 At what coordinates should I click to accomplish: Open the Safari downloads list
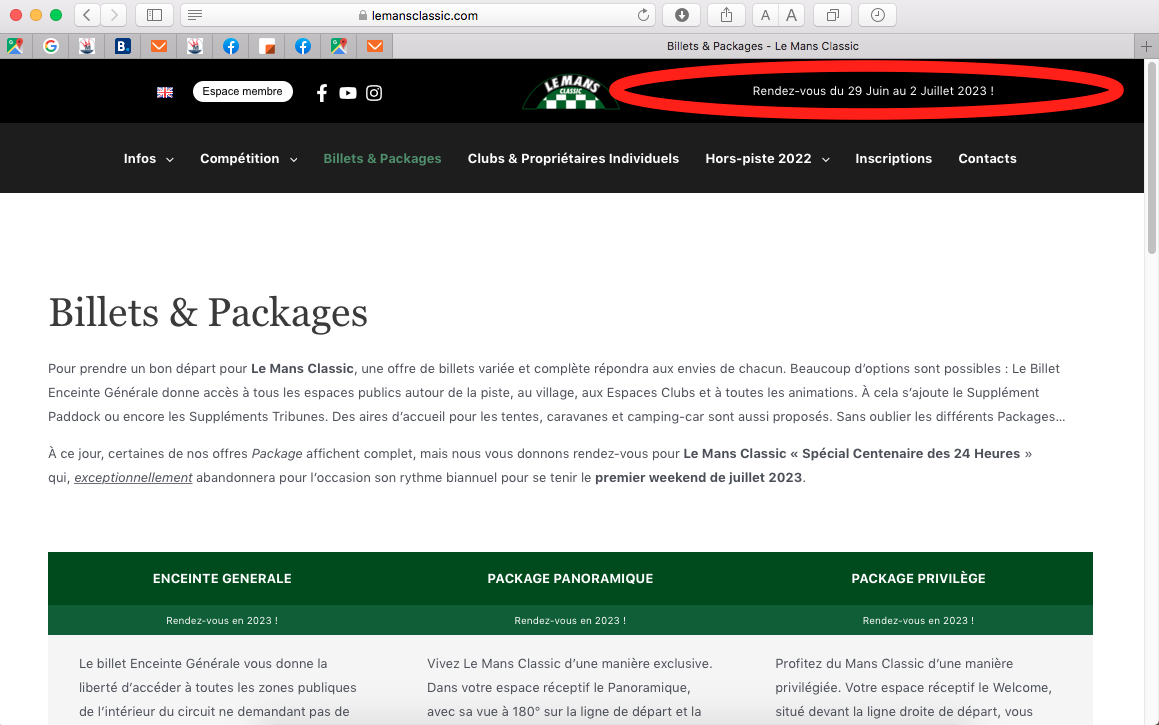coord(681,15)
